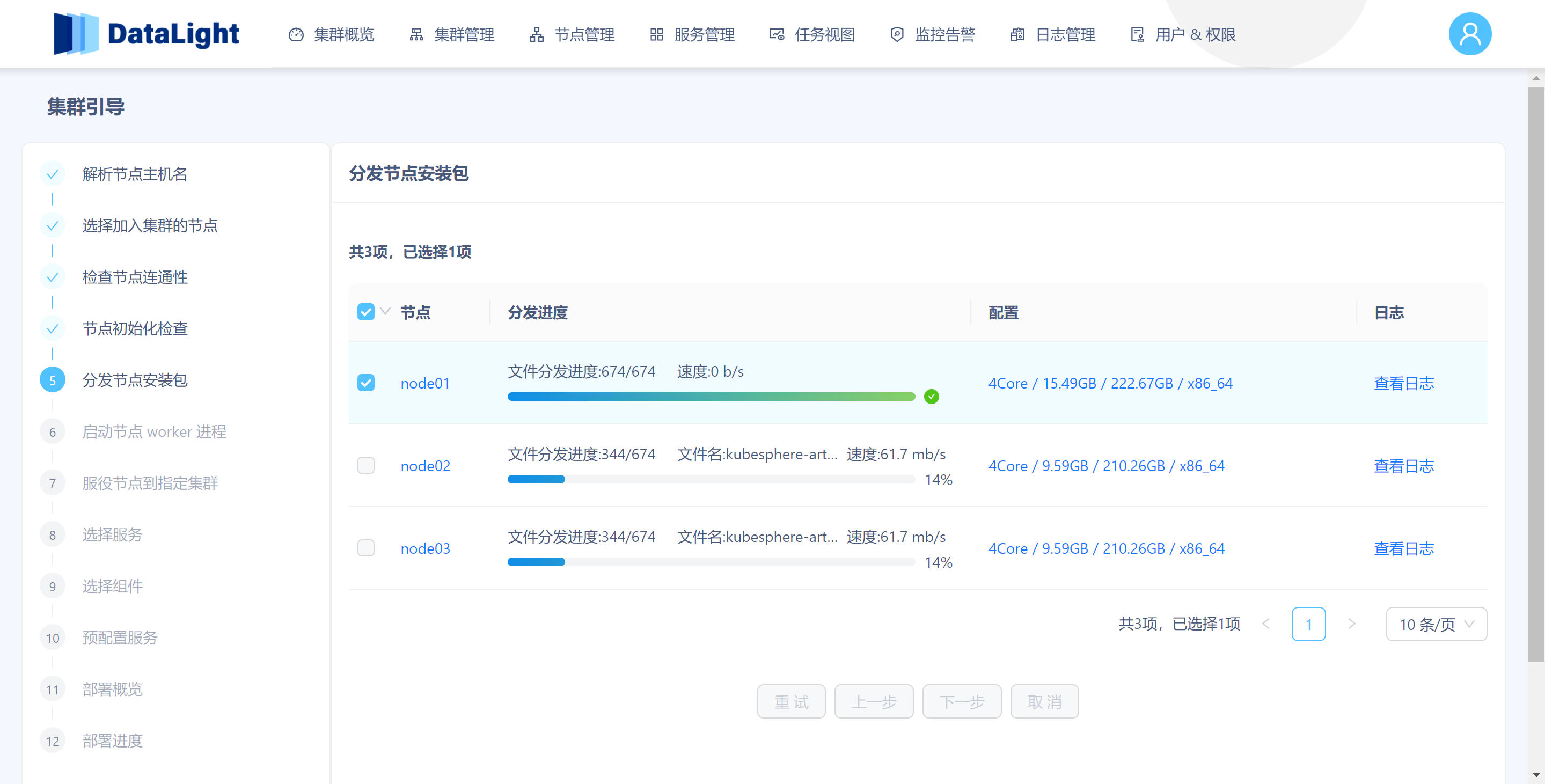Screen dimensions: 1545x784
Task: Click the green success icon on node01 progress
Action: pyautogui.click(x=932, y=397)
